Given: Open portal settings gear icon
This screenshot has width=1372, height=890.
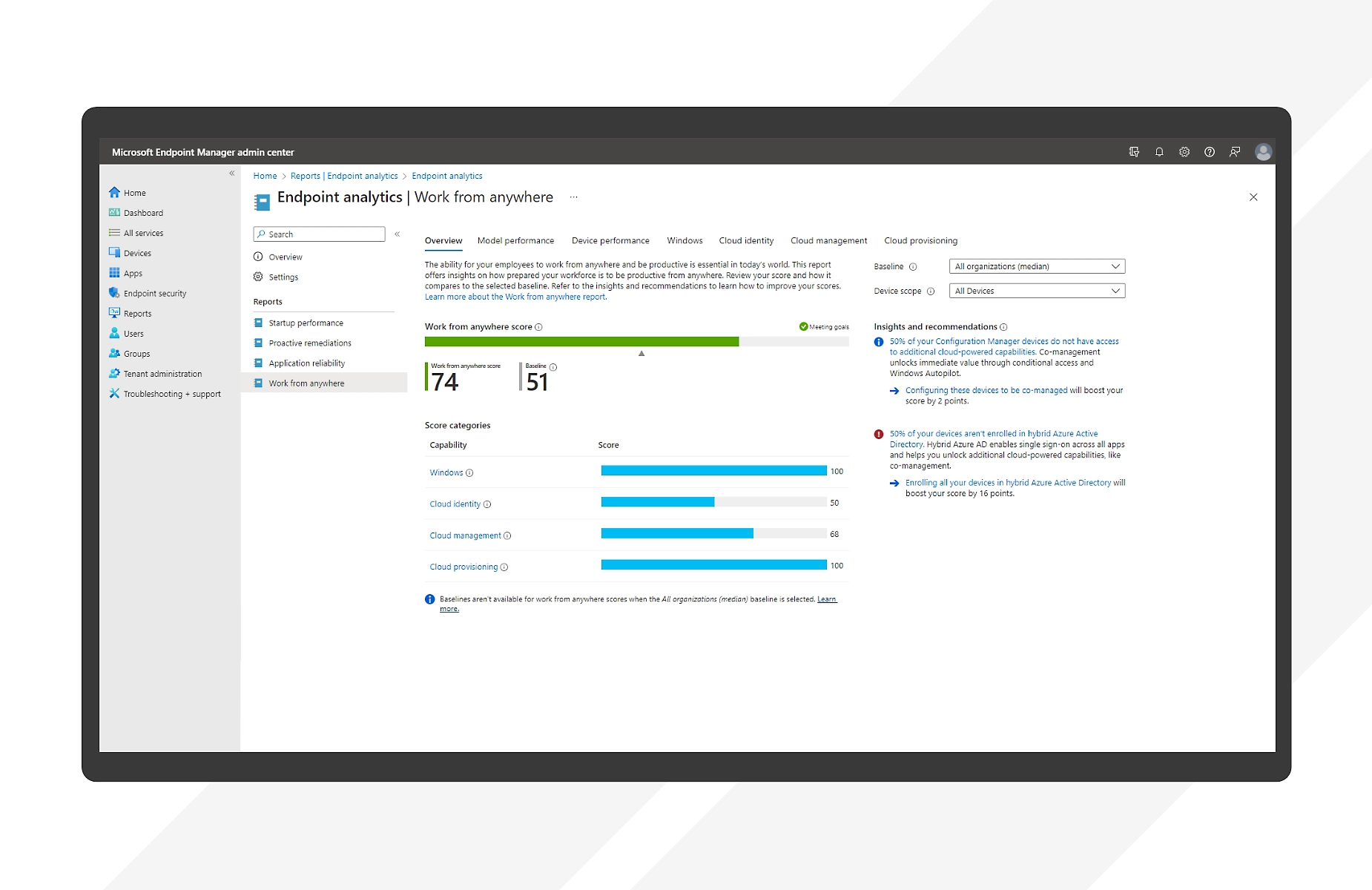Looking at the screenshot, I should [x=1184, y=152].
